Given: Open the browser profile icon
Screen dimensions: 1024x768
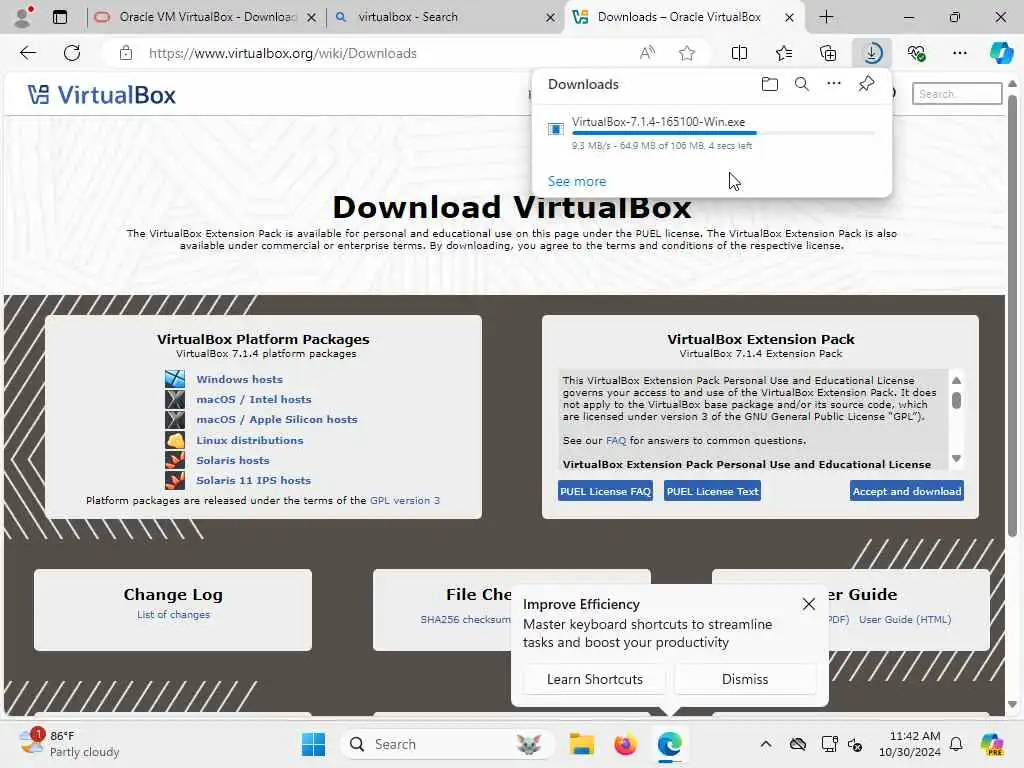Looking at the screenshot, I should pyautogui.click(x=24, y=16).
